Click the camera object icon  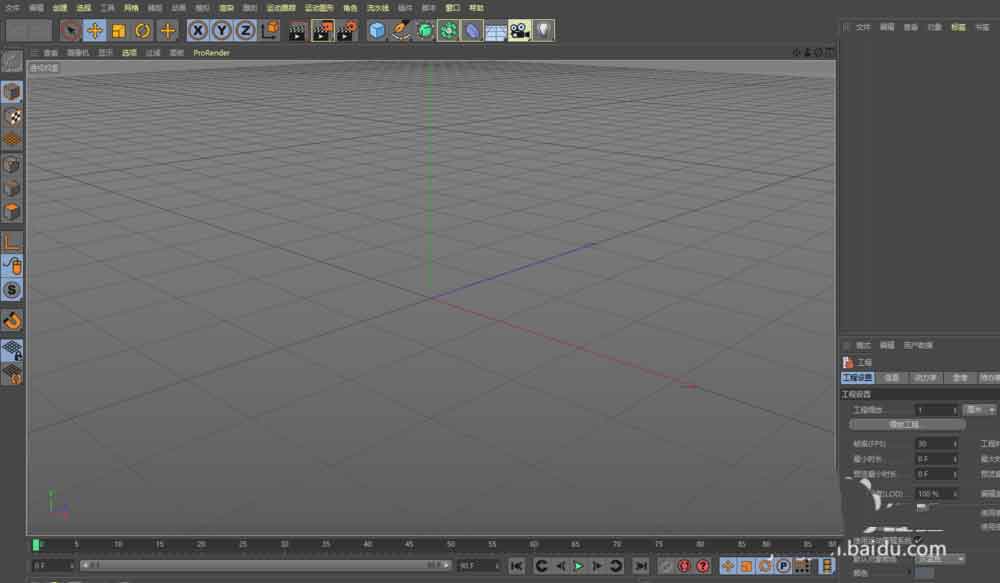coord(519,31)
